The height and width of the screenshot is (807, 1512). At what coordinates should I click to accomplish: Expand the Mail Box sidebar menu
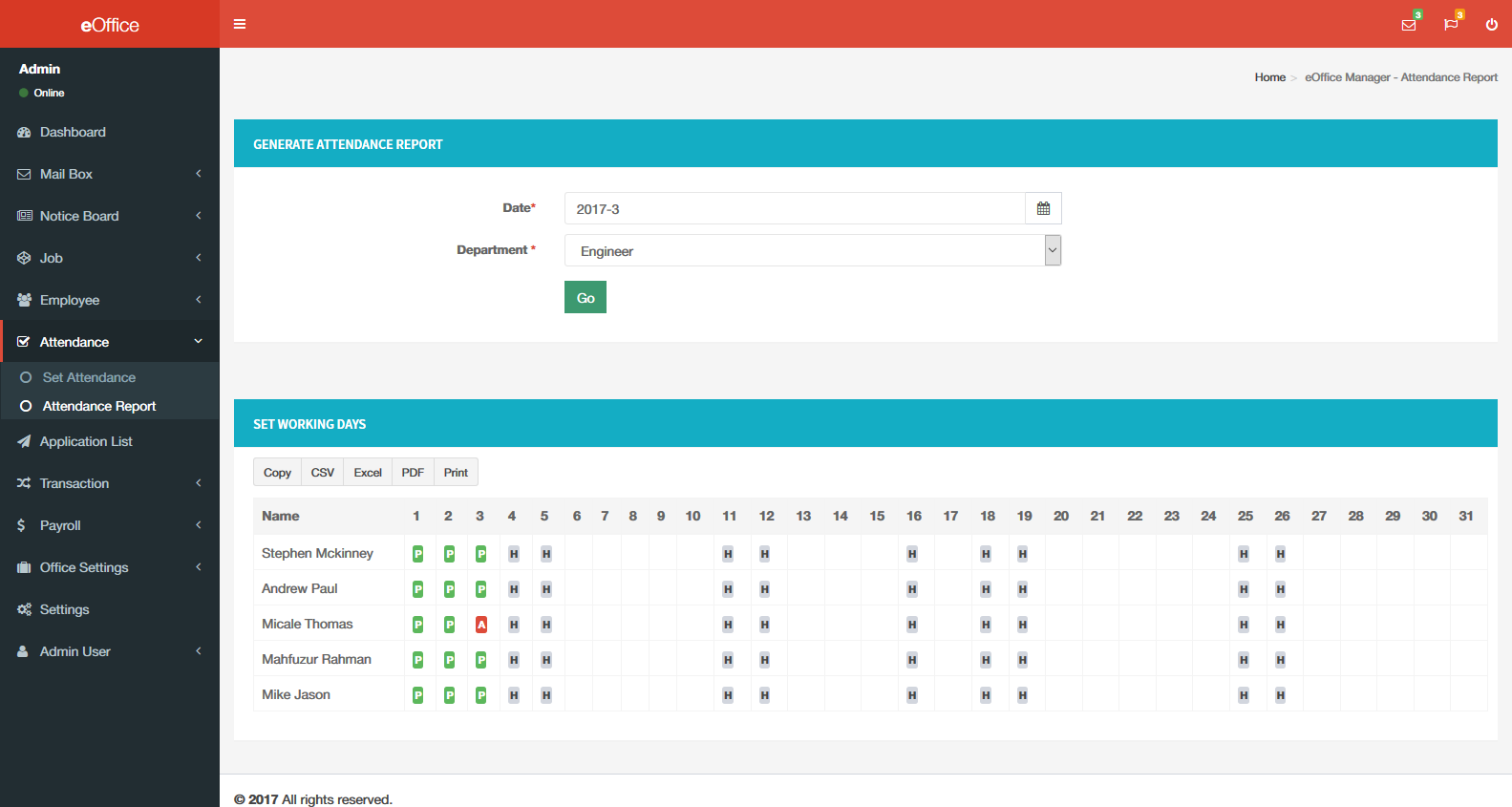tap(109, 174)
